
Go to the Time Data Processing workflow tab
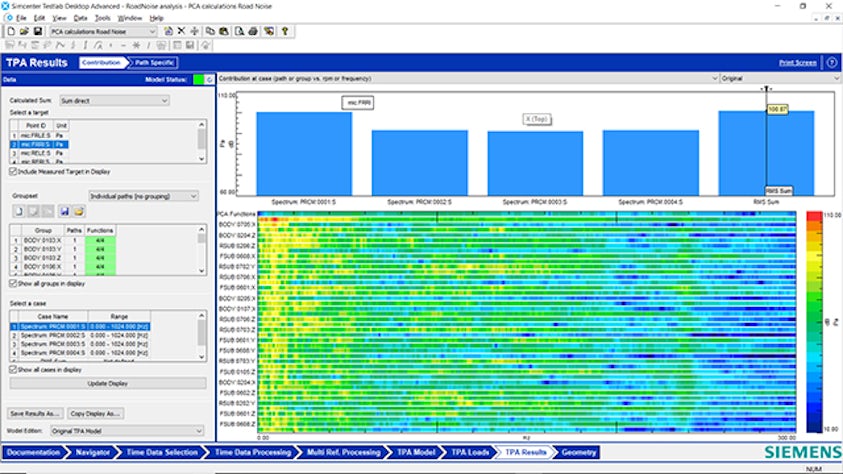coord(253,453)
